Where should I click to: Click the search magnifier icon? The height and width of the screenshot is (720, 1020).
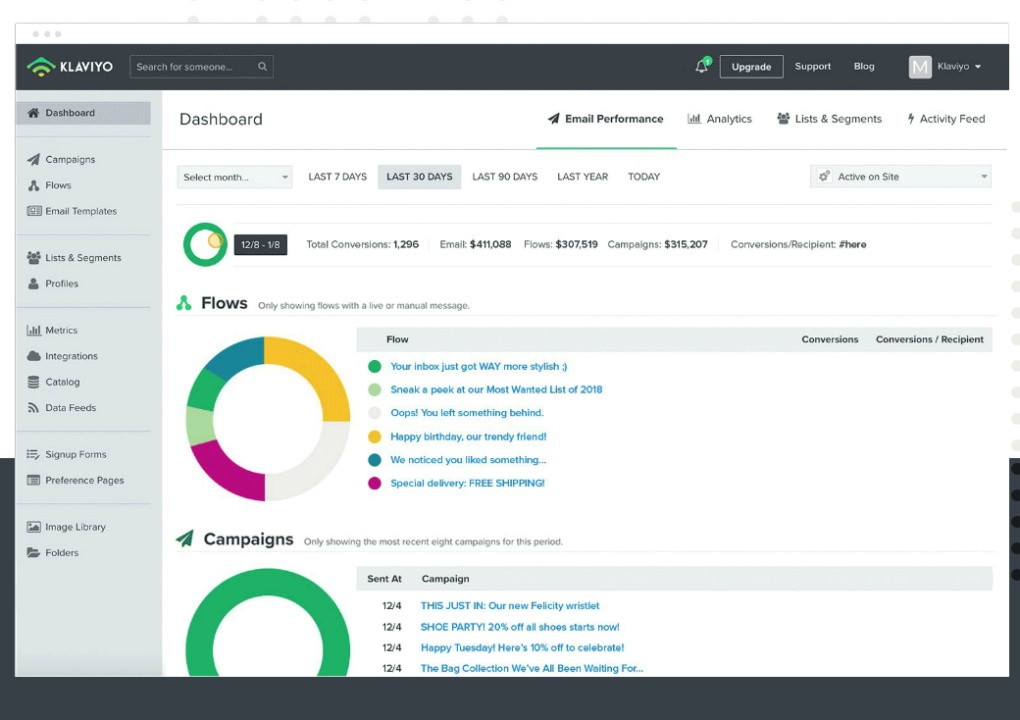262,67
